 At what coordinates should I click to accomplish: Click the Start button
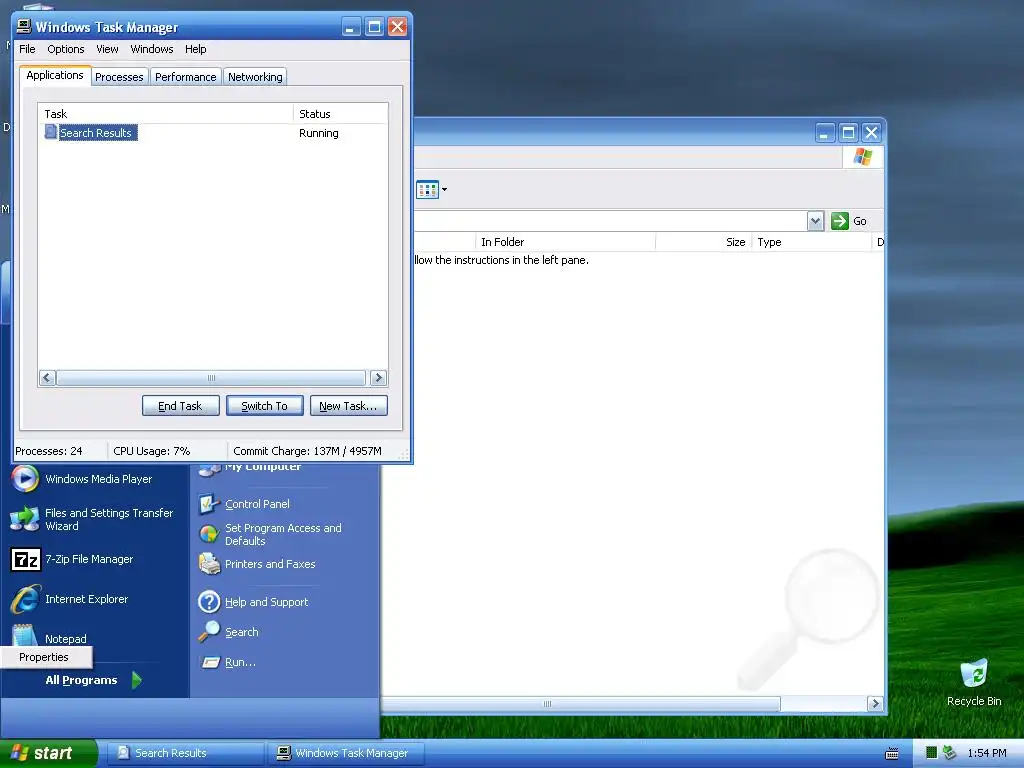coord(49,753)
